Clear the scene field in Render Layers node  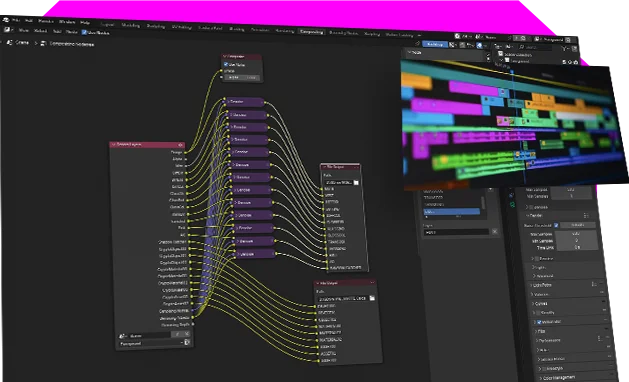[x=187, y=334]
